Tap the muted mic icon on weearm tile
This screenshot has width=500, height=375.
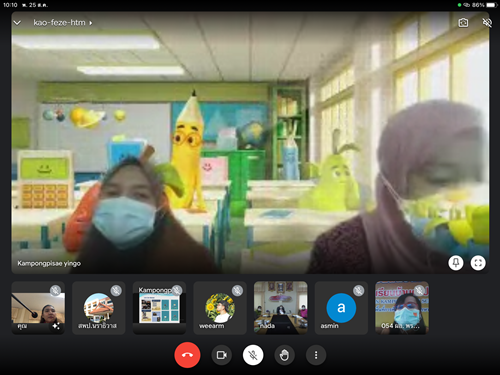tap(237, 291)
